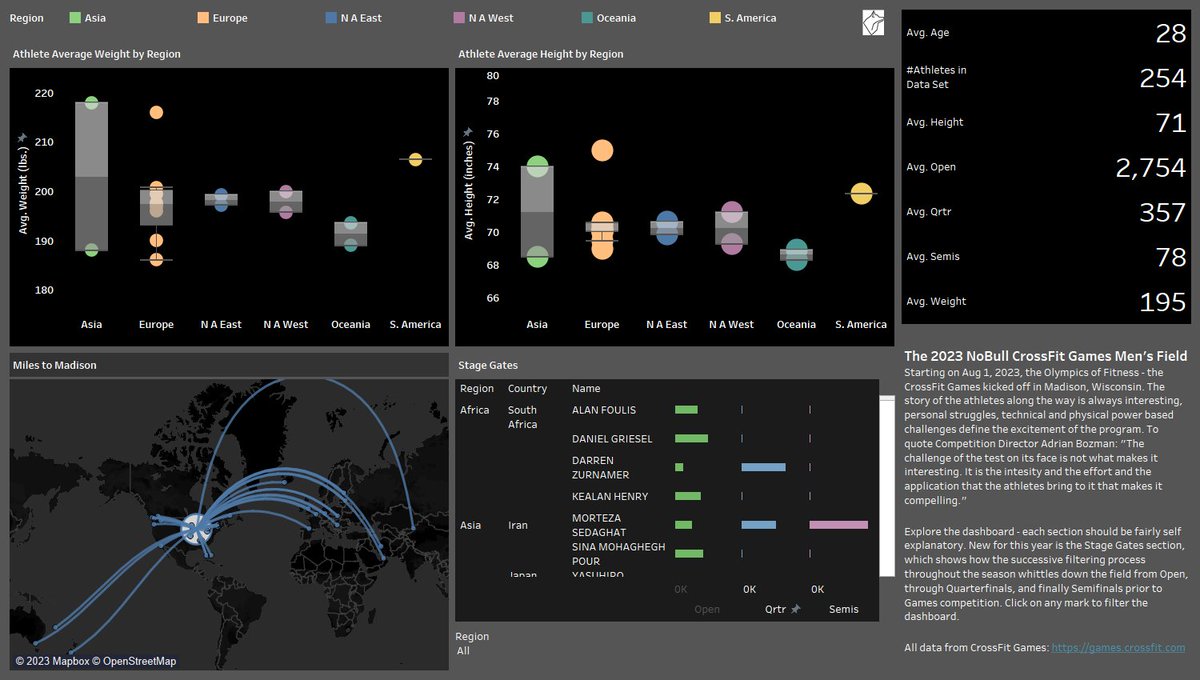Select the highest Europe circle in height chart

click(602, 151)
